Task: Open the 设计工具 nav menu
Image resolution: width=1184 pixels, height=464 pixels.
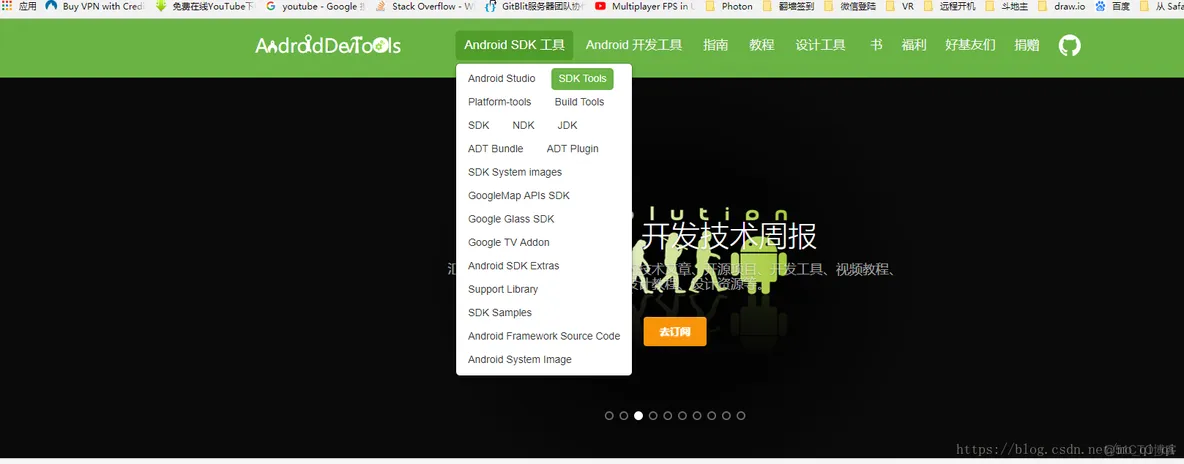Action: click(x=820, y=45)
